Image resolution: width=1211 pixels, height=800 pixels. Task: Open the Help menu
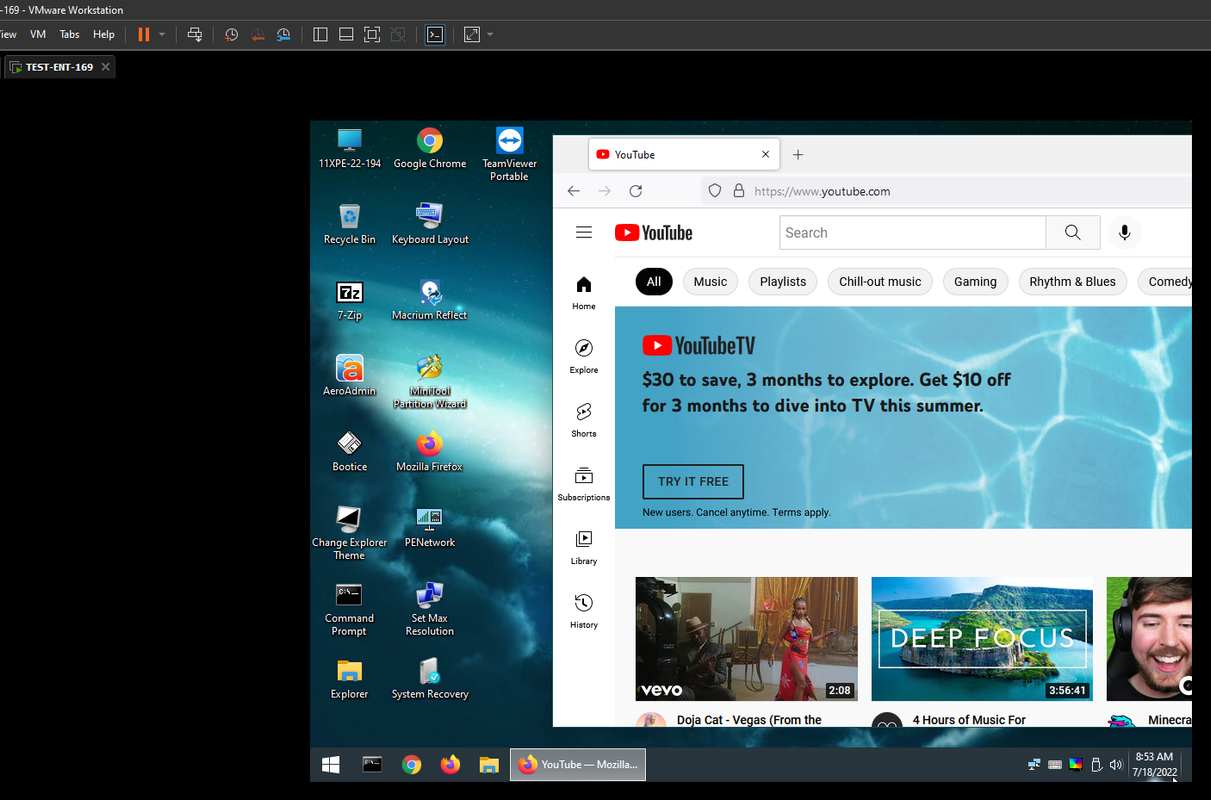pyautogui.click(x=104, y=34)
